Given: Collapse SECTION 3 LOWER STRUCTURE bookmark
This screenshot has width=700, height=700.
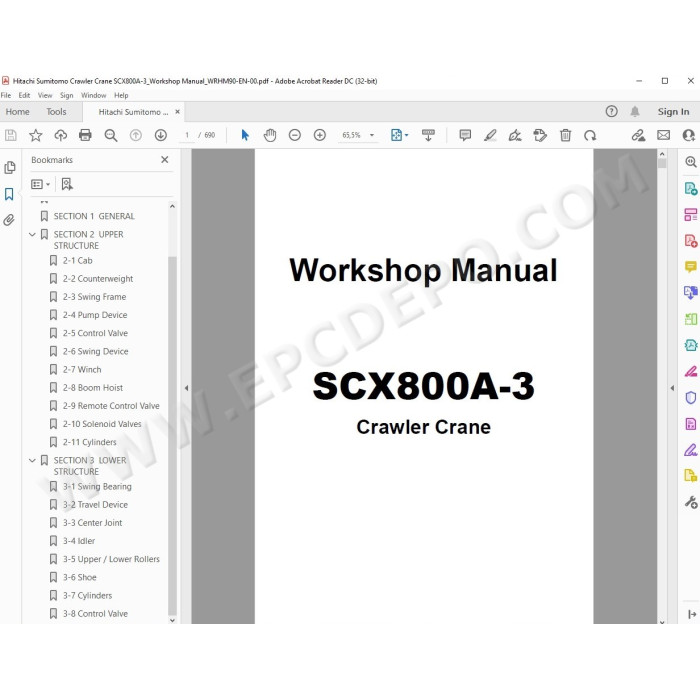Looking at the screenshot, I should point(32,460).
